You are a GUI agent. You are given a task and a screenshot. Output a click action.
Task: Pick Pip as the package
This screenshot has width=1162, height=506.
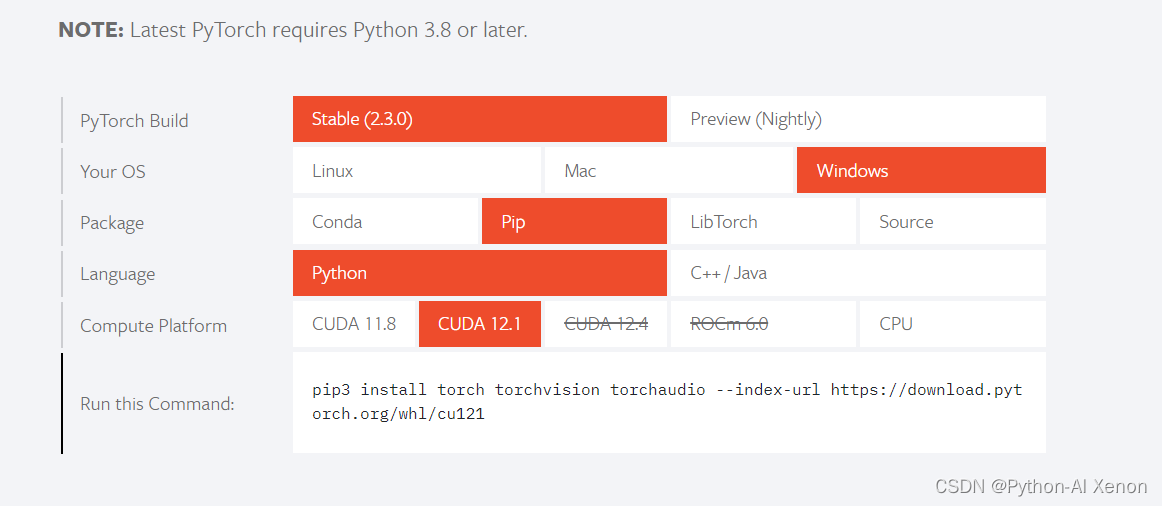[x=574, y=222]
